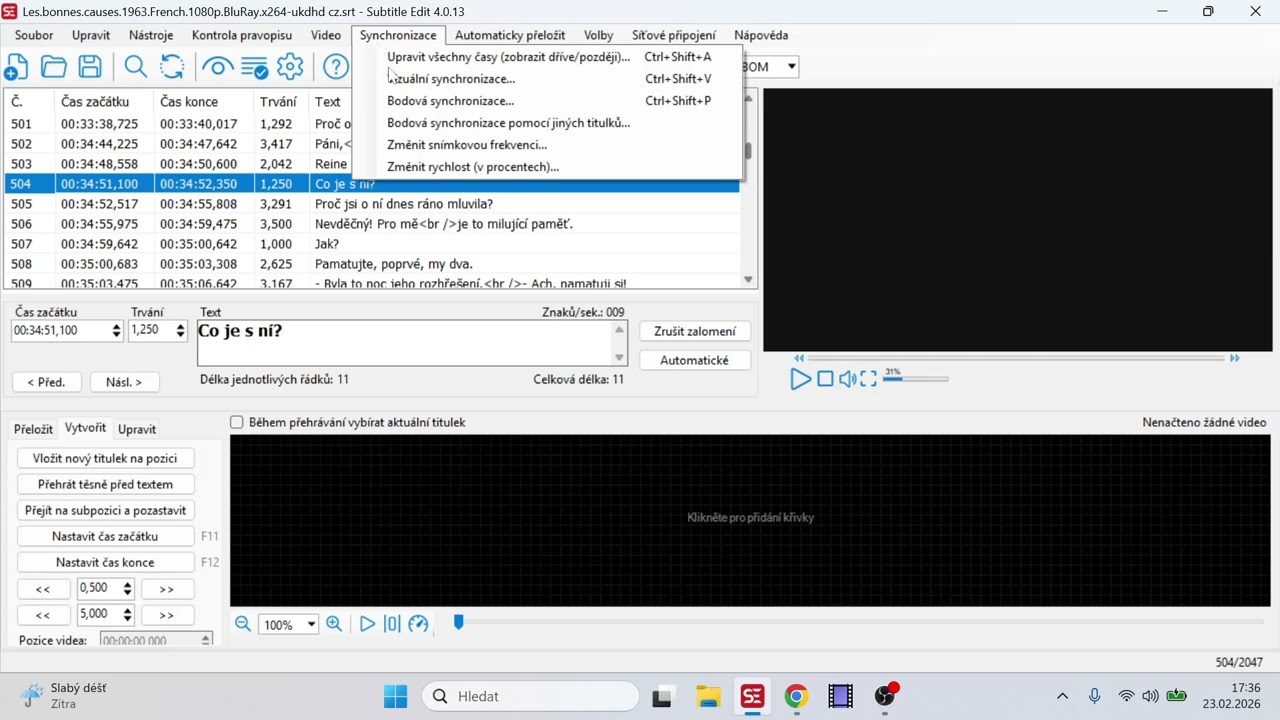Open settings with the gear icon
Image resolution: width=1280 pixels, height=720 pixels.
tap(290, 67)
